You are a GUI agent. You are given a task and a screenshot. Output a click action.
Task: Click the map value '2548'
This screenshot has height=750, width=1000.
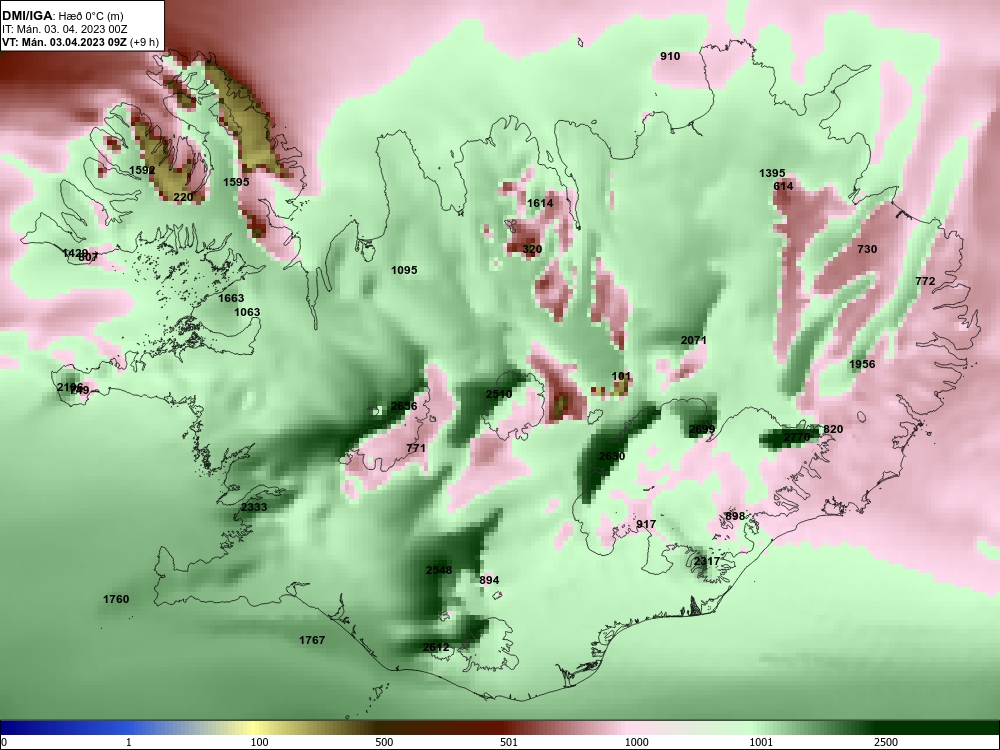[439, 570]
